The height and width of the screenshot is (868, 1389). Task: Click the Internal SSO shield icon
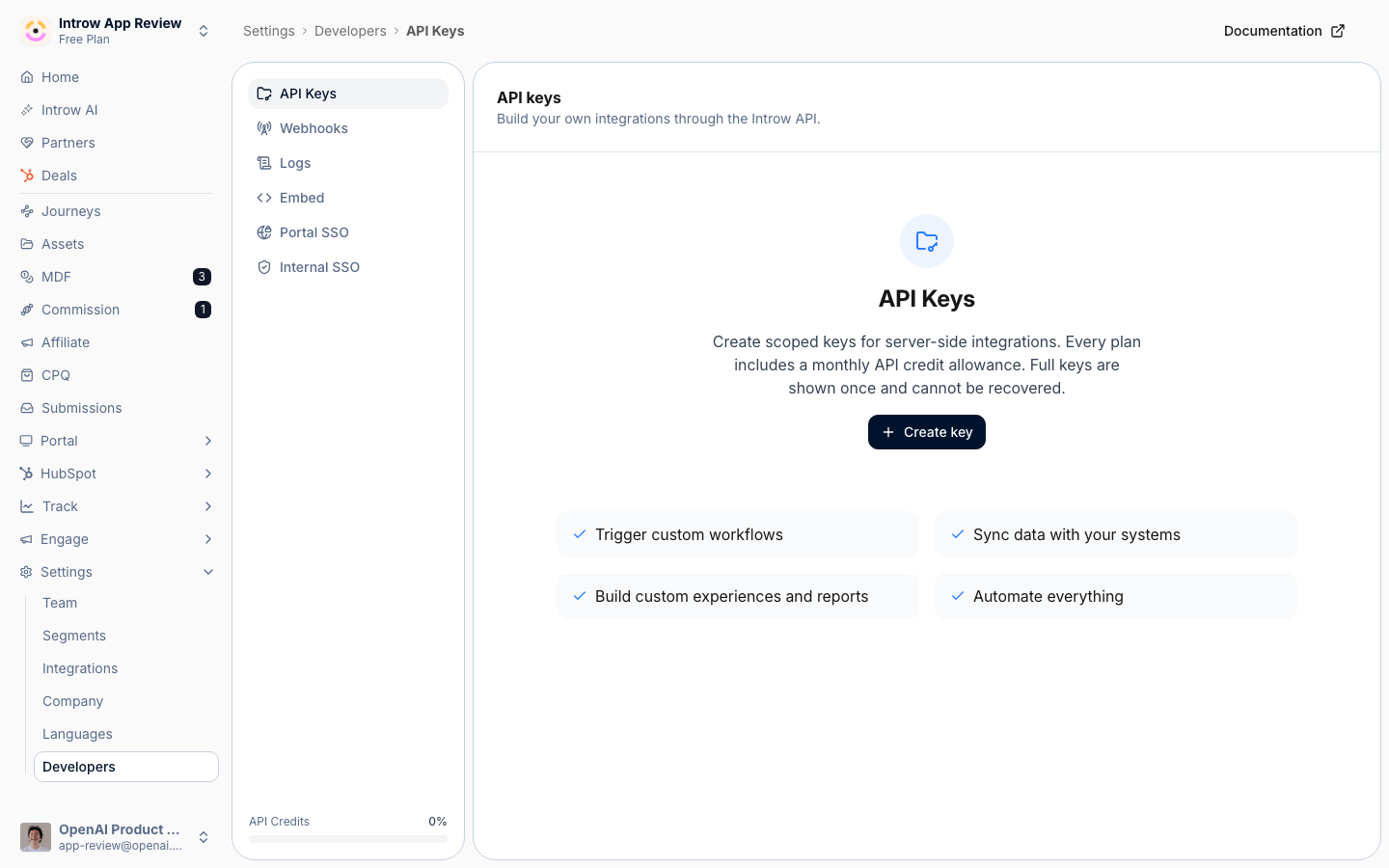click(x=264, y=267)
